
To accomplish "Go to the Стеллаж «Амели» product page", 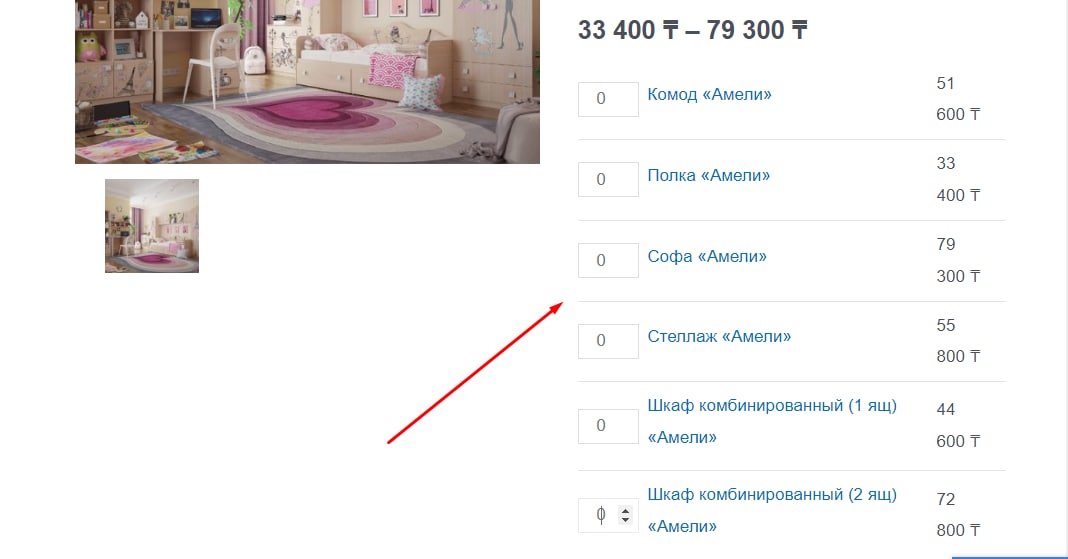I will coord(719,336).
